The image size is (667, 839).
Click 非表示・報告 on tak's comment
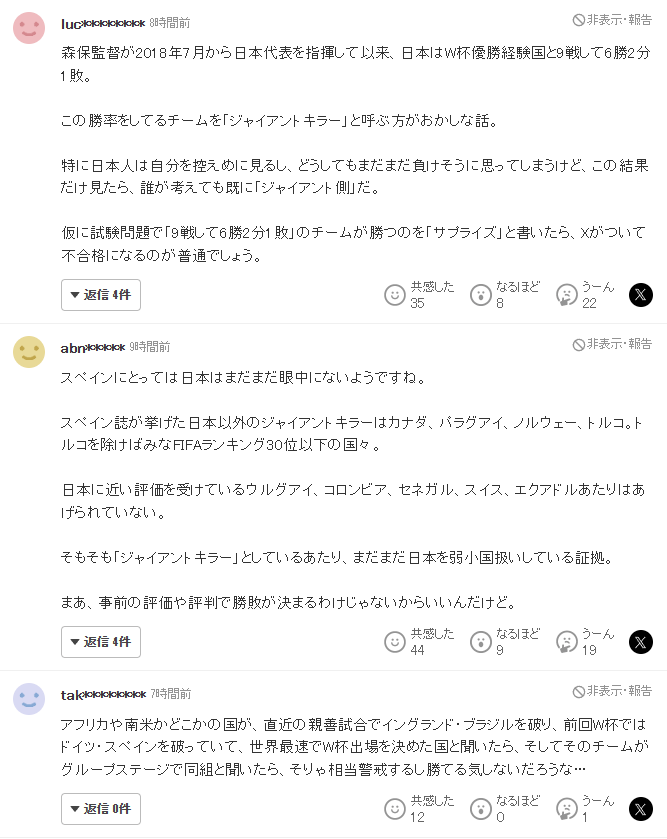click(612, 691)
